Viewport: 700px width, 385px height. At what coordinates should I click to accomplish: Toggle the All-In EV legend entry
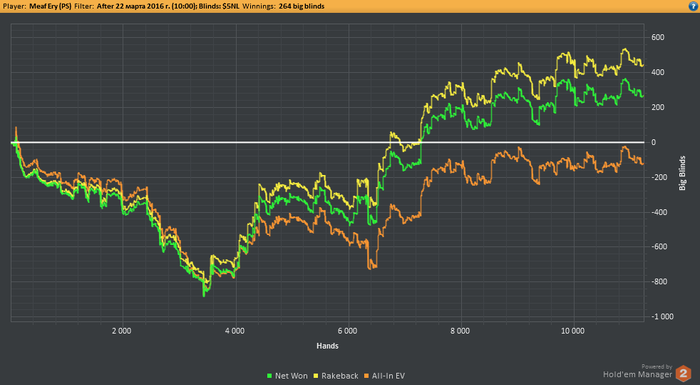click(385, 376)
